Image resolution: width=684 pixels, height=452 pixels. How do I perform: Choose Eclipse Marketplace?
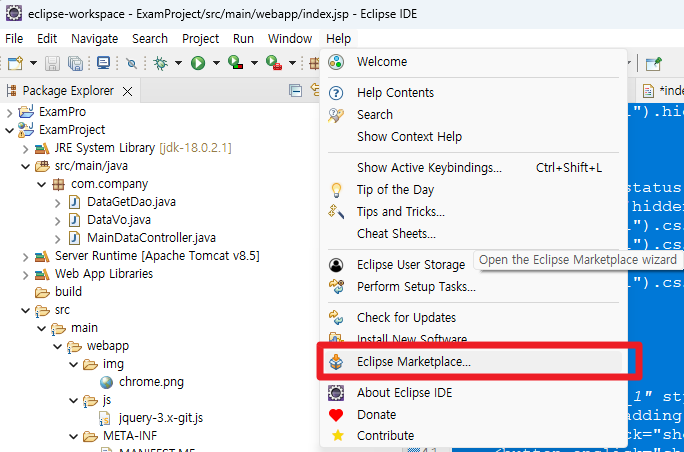473,362
